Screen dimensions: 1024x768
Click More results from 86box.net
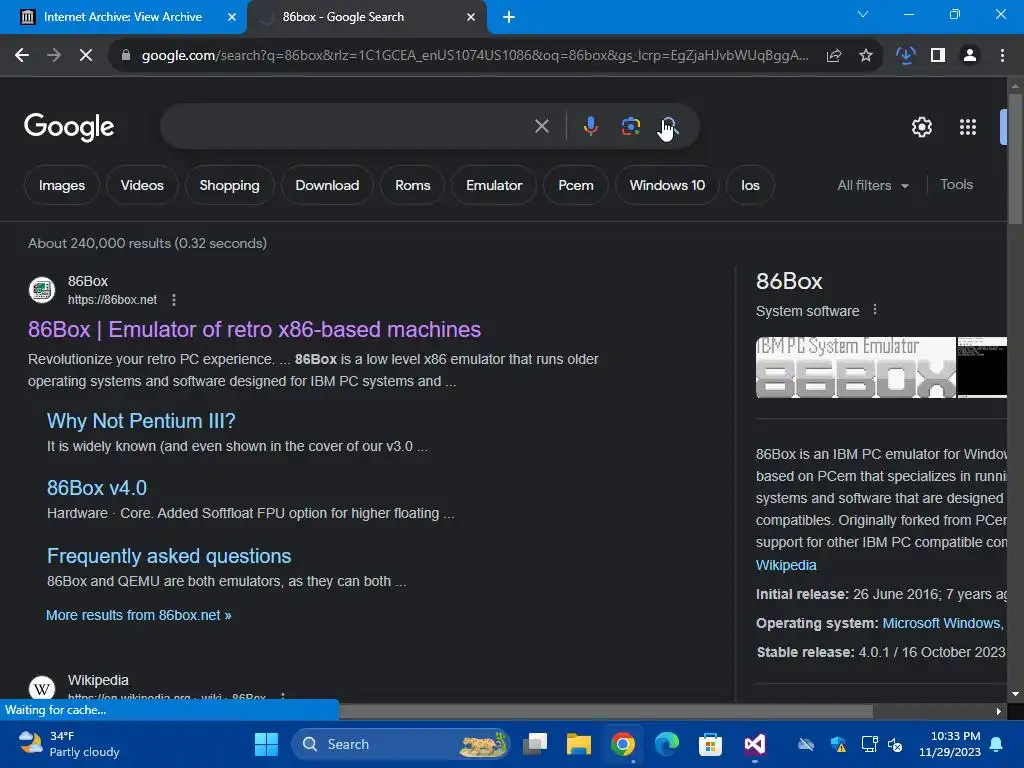pyautogui.click(x=138, y=615)
